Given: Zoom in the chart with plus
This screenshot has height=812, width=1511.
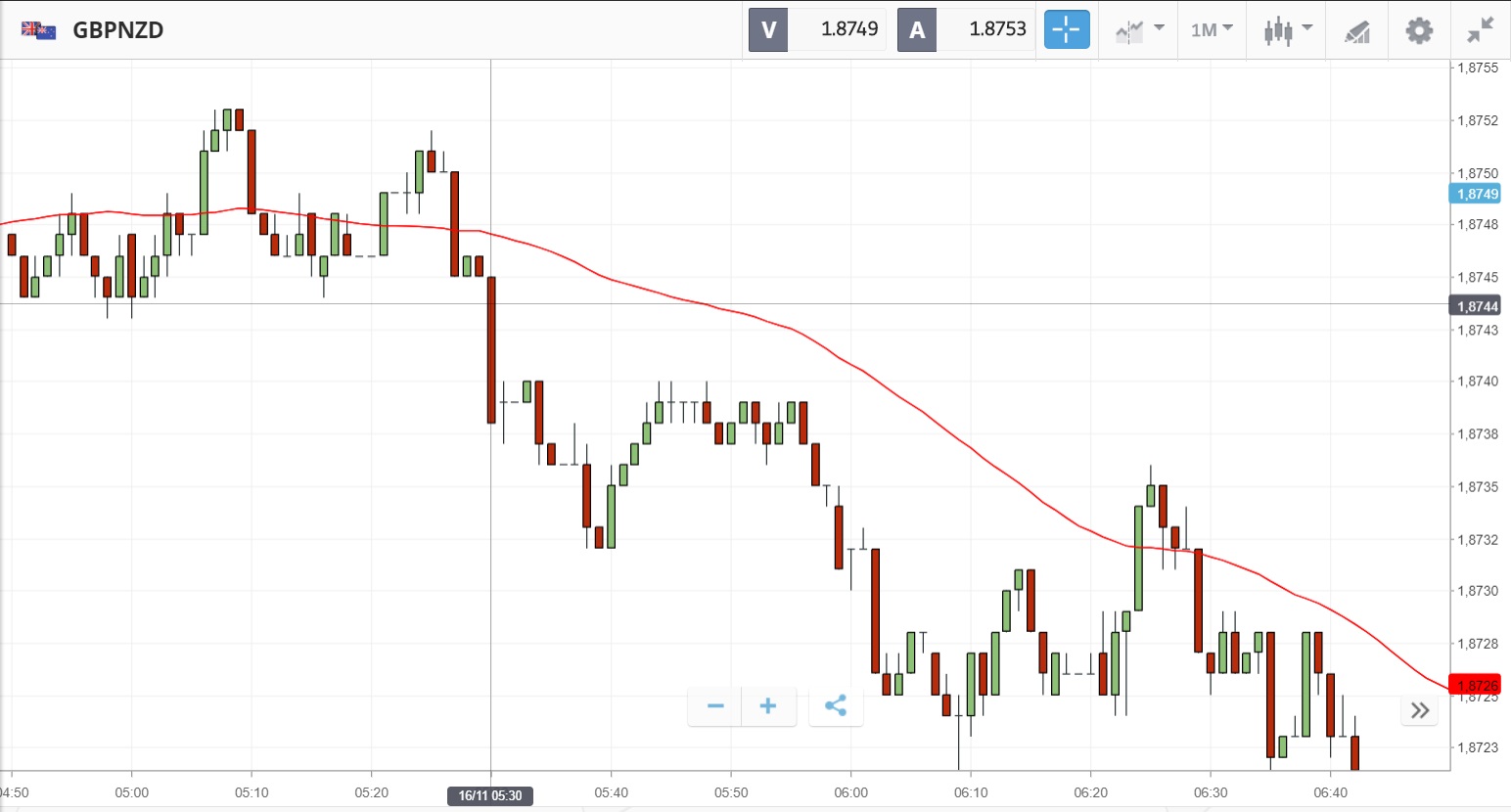Looking at the screenshot, I should (768, 705).
